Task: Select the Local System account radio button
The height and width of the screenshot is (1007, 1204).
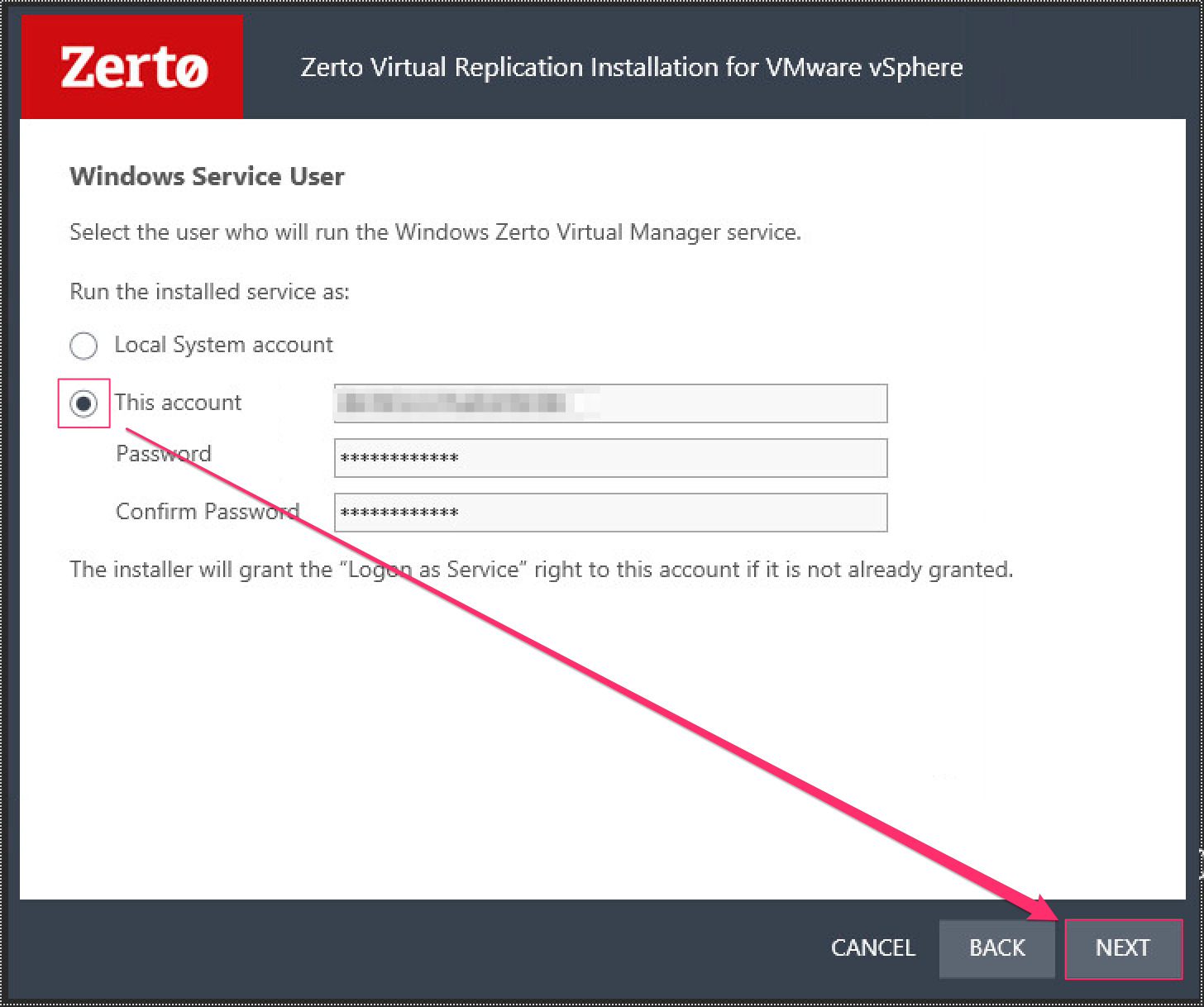Action: (x=84, y=345)
